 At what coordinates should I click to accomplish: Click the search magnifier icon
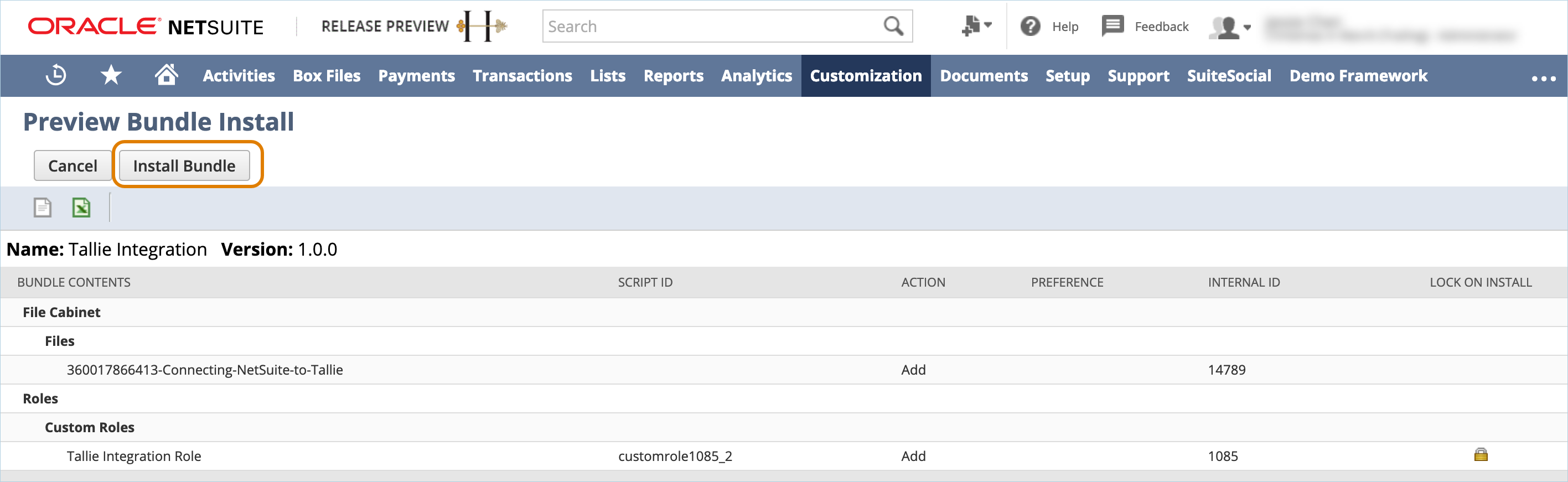893,26
